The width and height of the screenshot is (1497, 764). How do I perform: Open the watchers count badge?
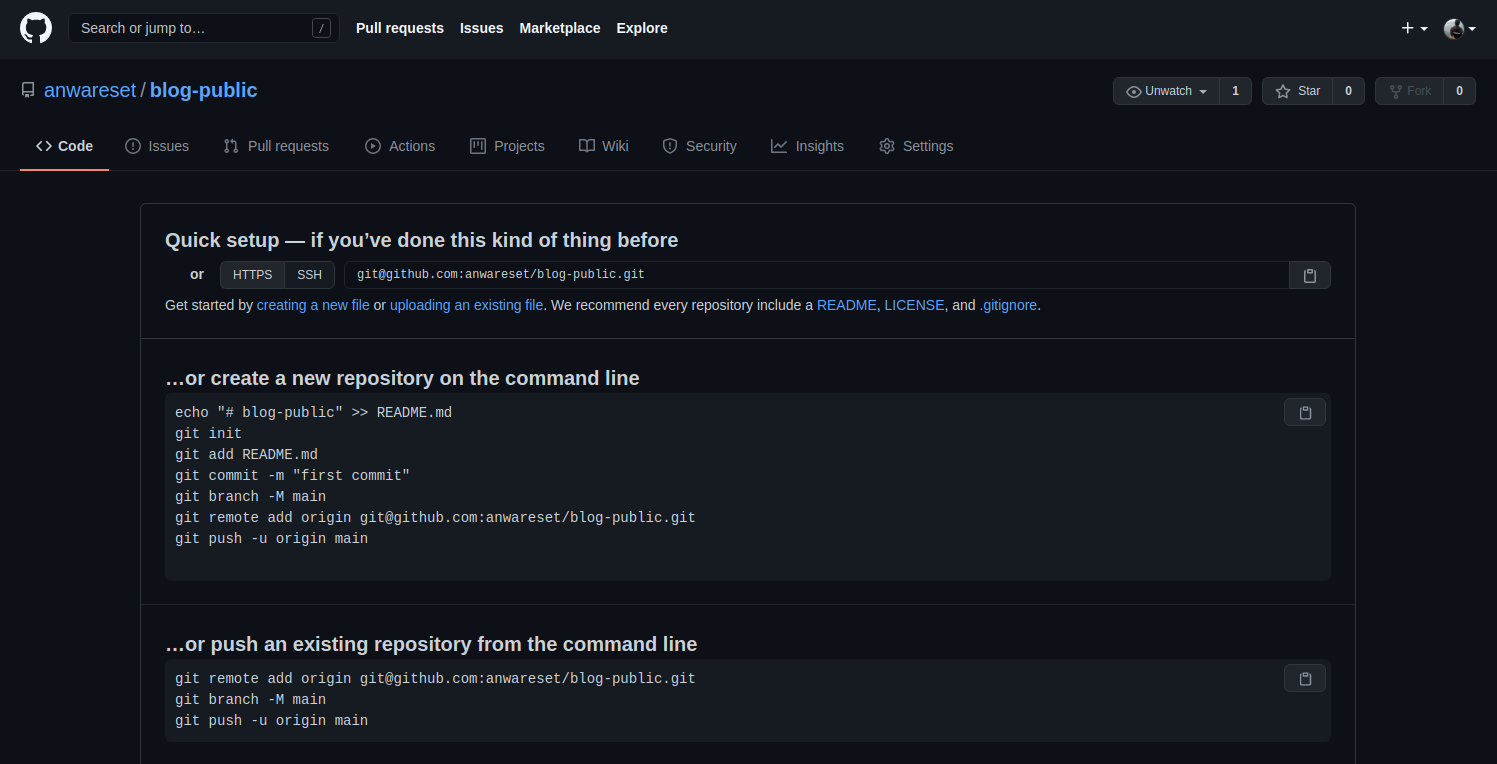pyautogui.click(x=1235, y=91)
